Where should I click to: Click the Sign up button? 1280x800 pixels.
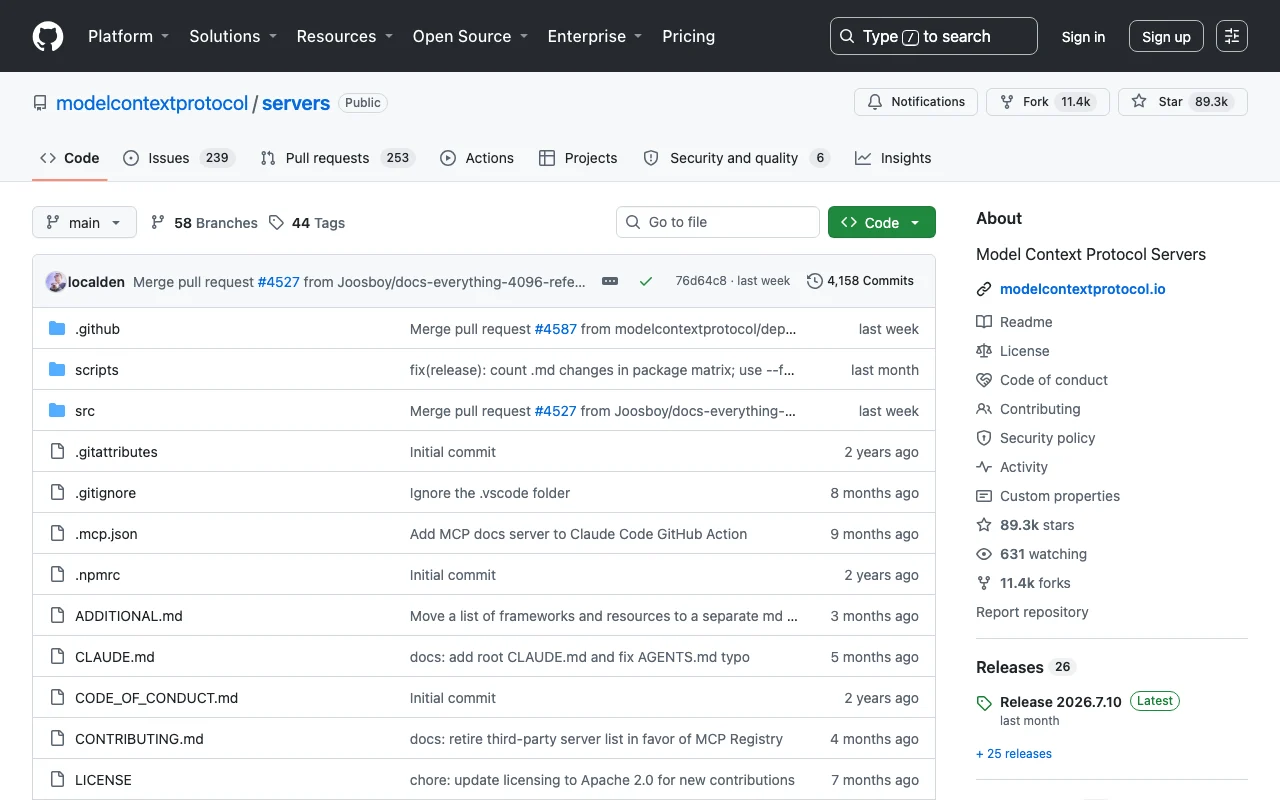1166,37
